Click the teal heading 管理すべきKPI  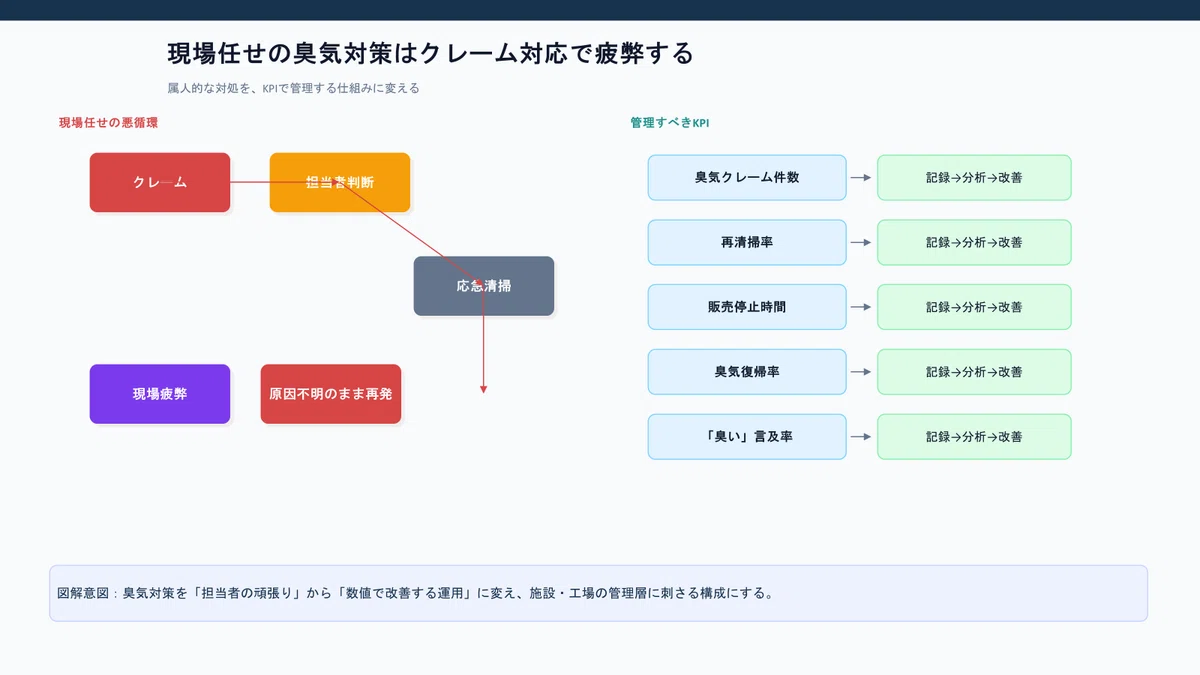click(x=670, y=123)
